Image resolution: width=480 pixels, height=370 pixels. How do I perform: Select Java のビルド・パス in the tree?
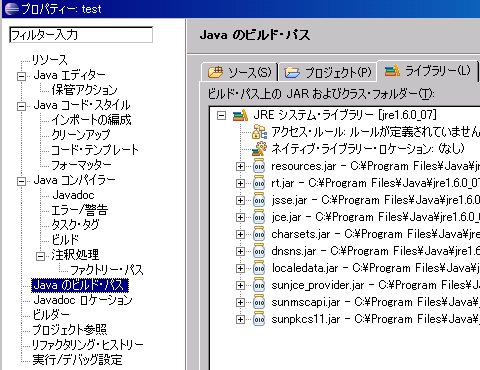coord(80,285)
